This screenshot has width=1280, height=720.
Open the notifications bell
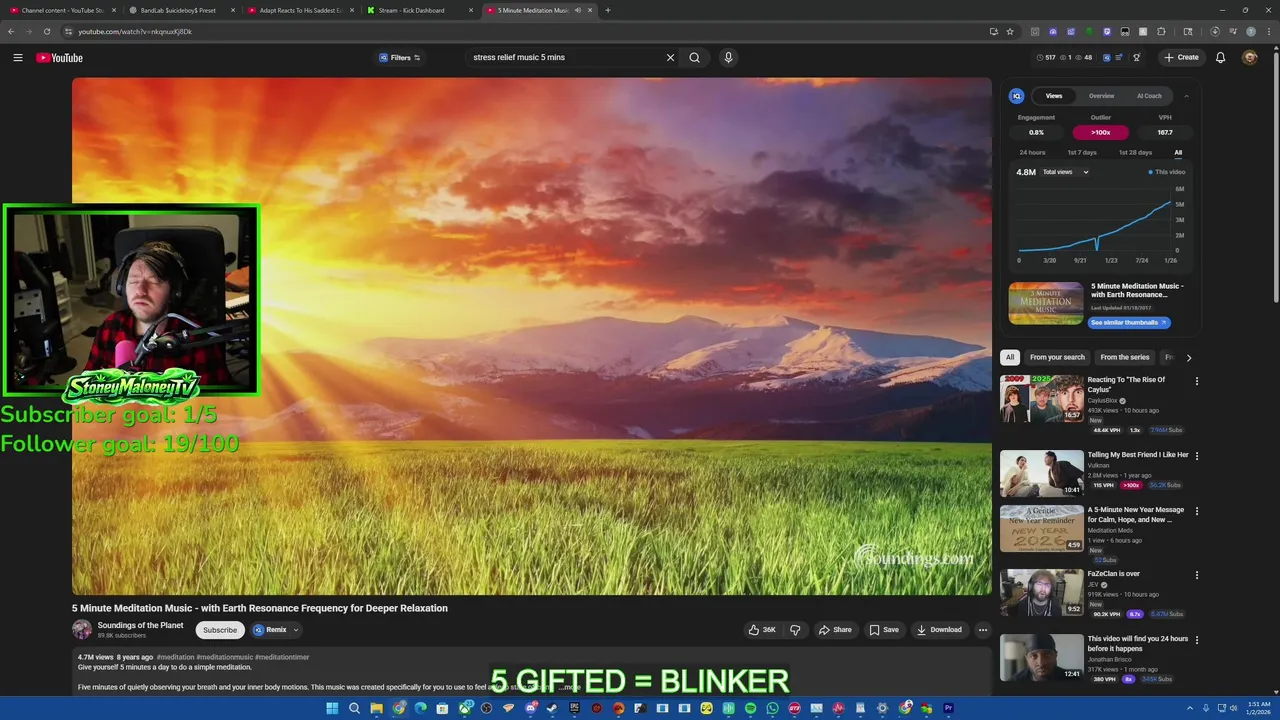click(x=1220, y=57)
